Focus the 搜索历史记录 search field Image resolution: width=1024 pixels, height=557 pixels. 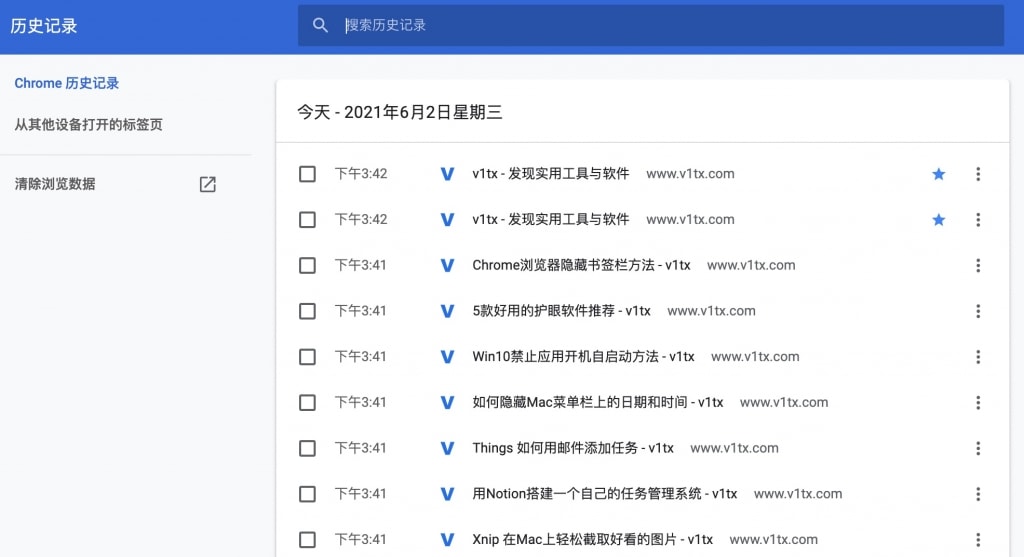pyautogui.click(x=650, y=25)
